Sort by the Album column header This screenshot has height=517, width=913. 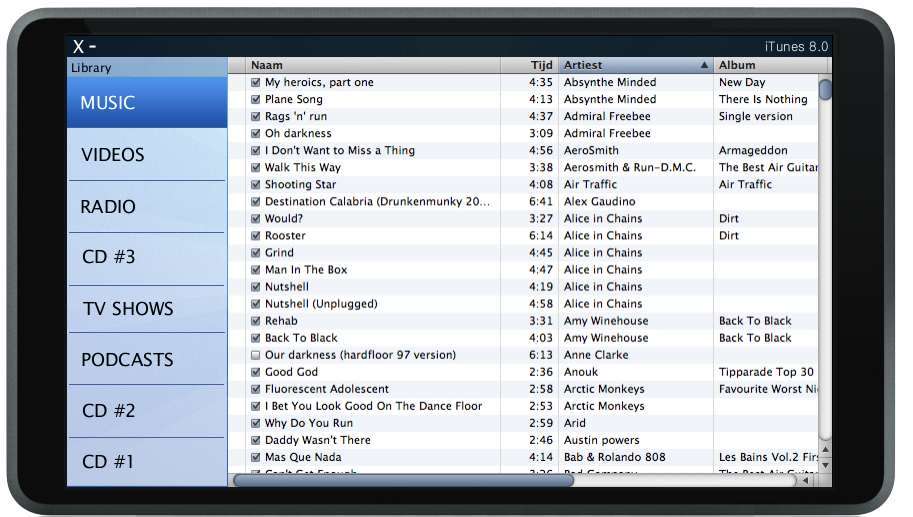772,65
